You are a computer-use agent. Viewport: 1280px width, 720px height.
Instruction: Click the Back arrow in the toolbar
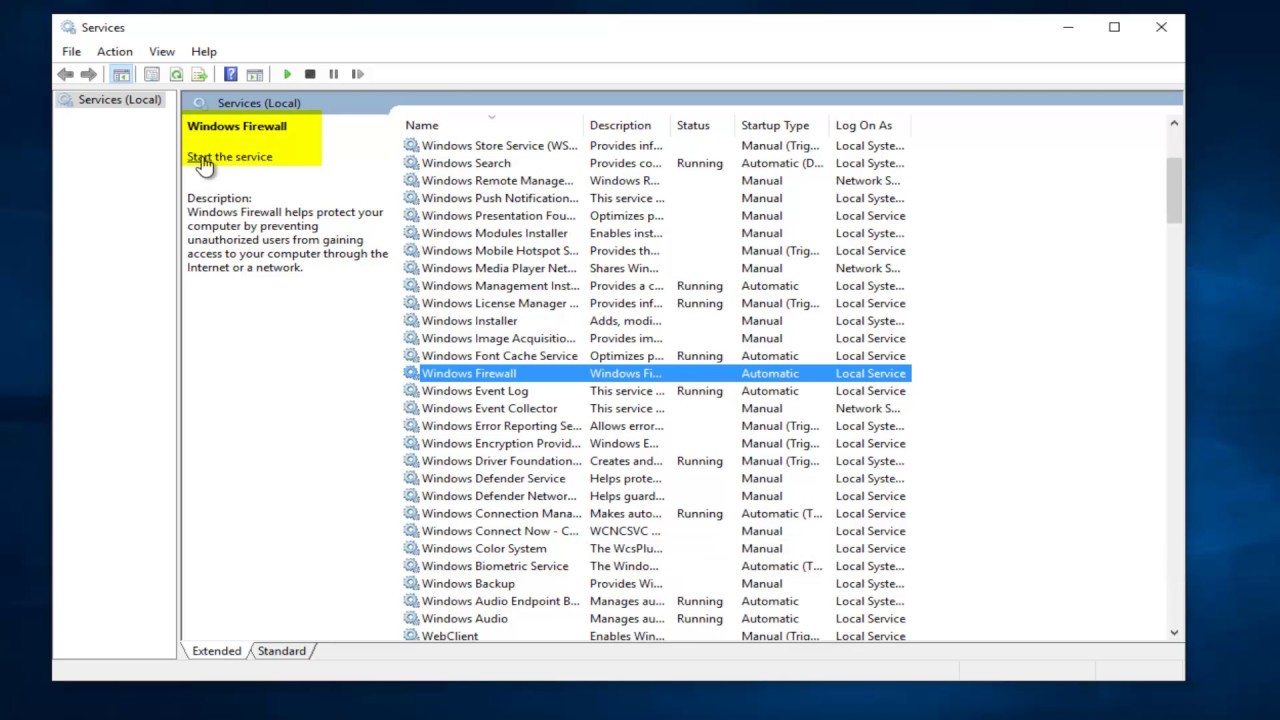coord(65,74)
